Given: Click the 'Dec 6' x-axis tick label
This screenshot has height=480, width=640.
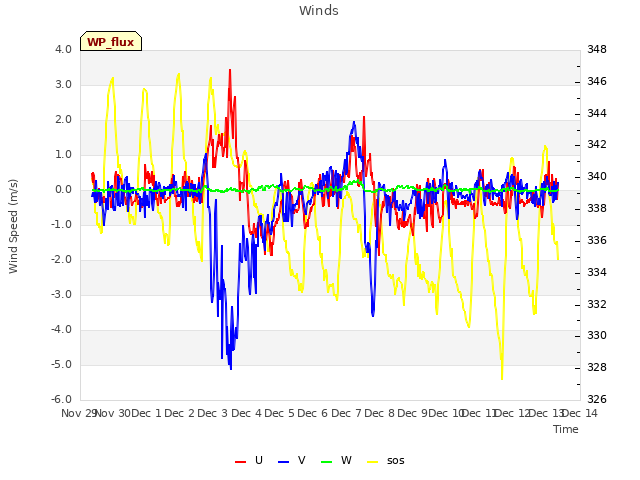Looking at the screenshot, I should click(313, 413).
